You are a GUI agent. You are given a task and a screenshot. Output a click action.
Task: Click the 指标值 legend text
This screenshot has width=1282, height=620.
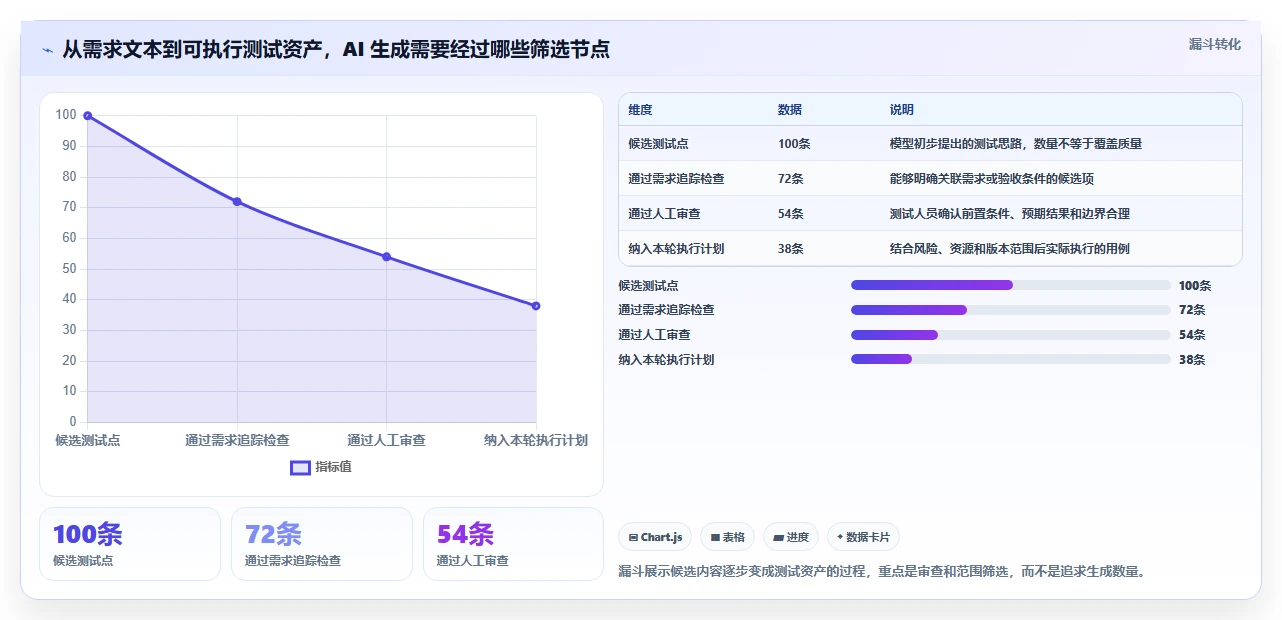tap(334, 467)
